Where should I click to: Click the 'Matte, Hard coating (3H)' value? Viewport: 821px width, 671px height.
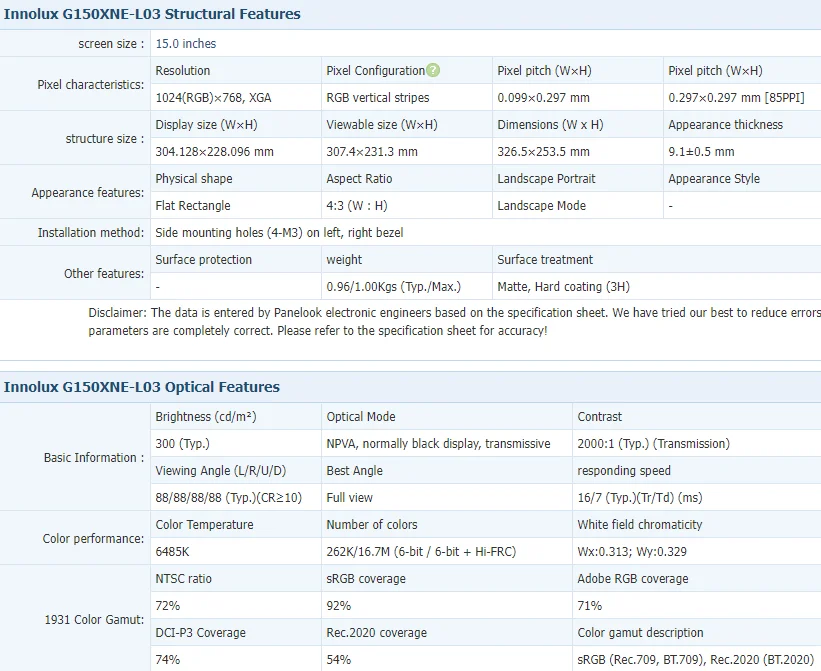(x=563, y=287)
